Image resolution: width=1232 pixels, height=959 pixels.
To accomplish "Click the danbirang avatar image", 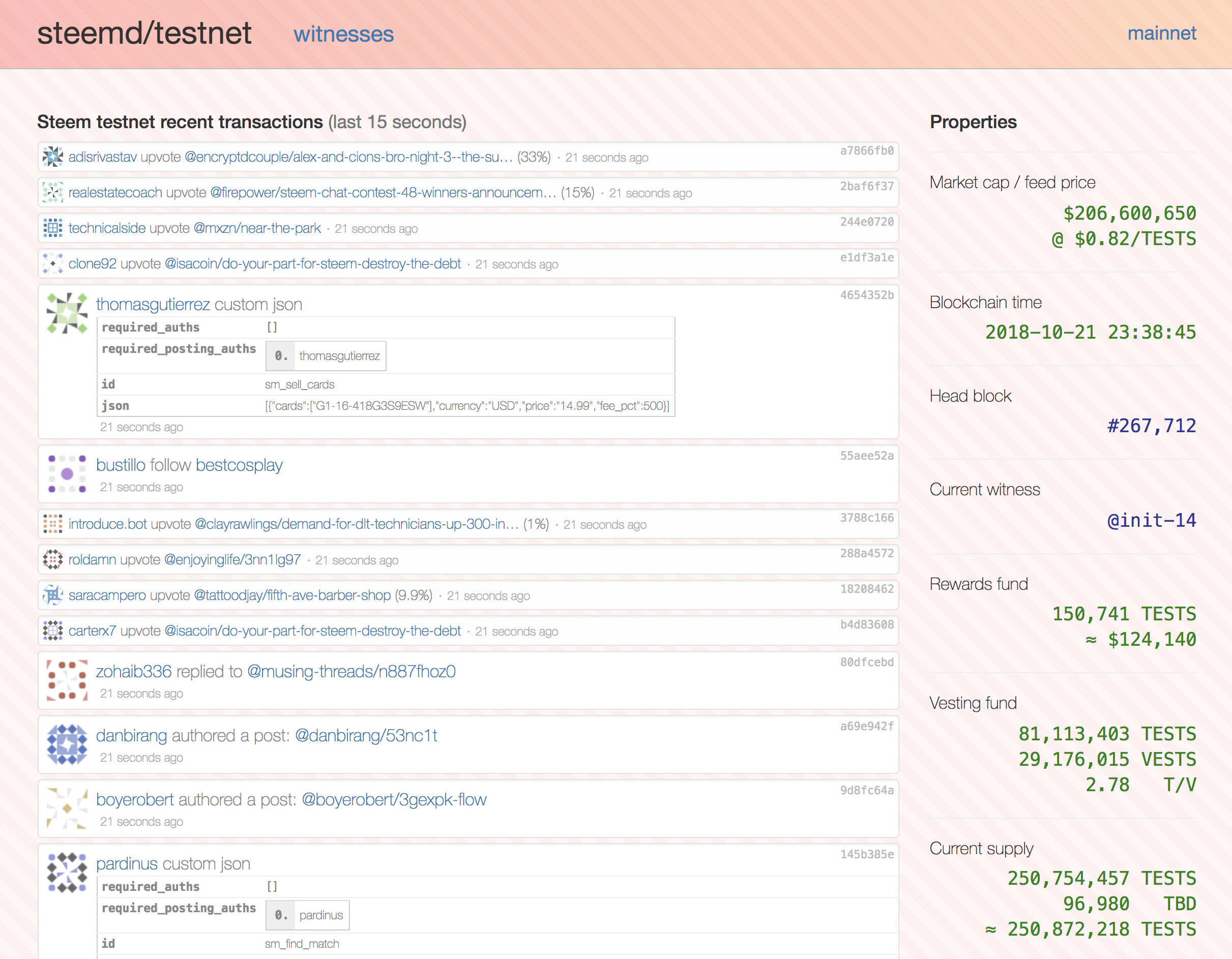I will [67, 744].
